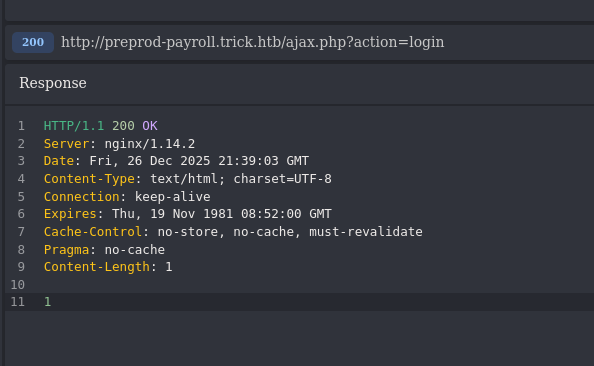Select the Cache-Control no-store header line
The image size is (594, 366).
[233, 231]
